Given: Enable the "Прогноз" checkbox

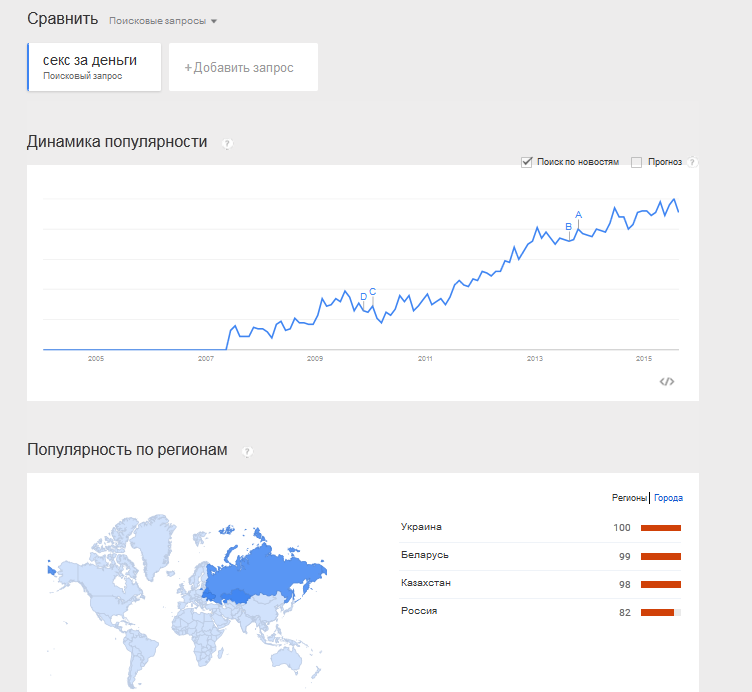Looking at the screenshot, I should point(637,162).
